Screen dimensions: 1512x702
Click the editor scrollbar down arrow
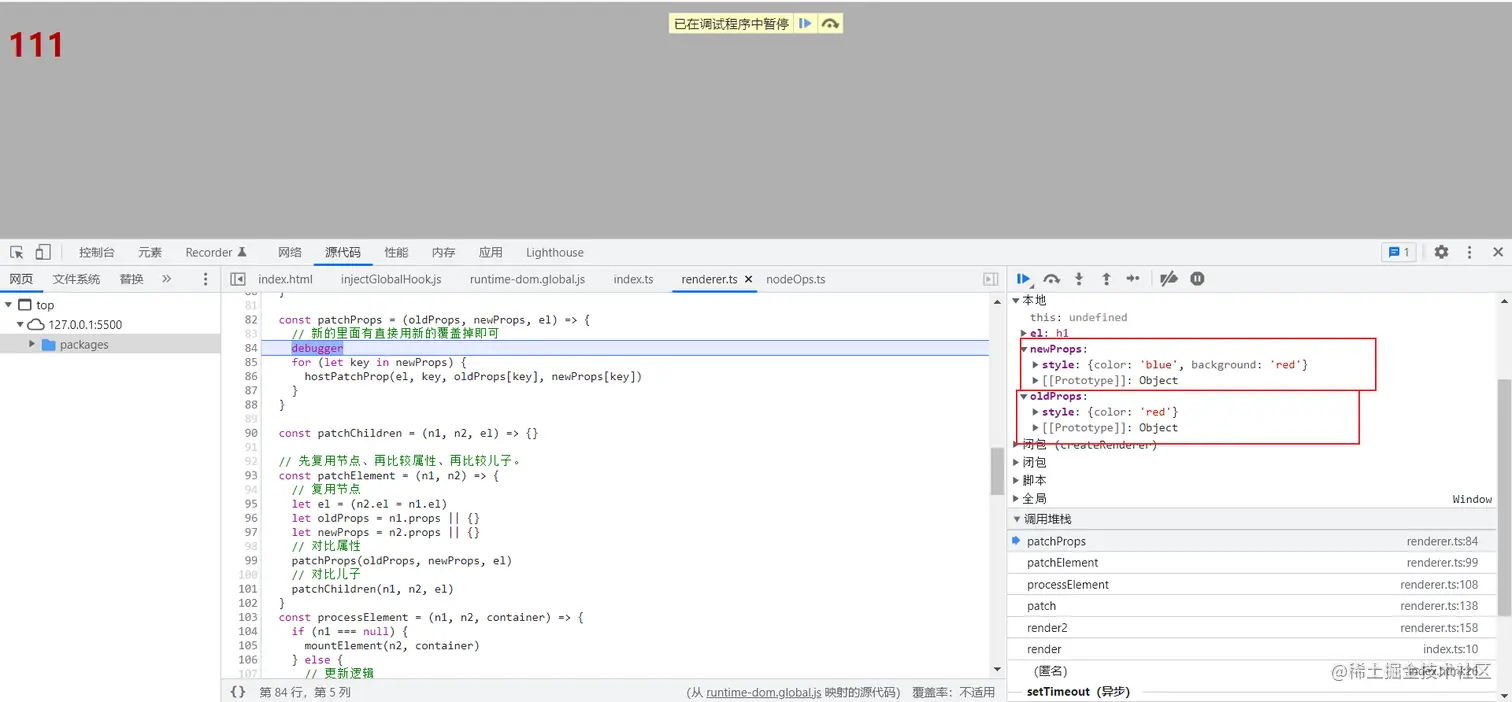[x=996, y=669]
